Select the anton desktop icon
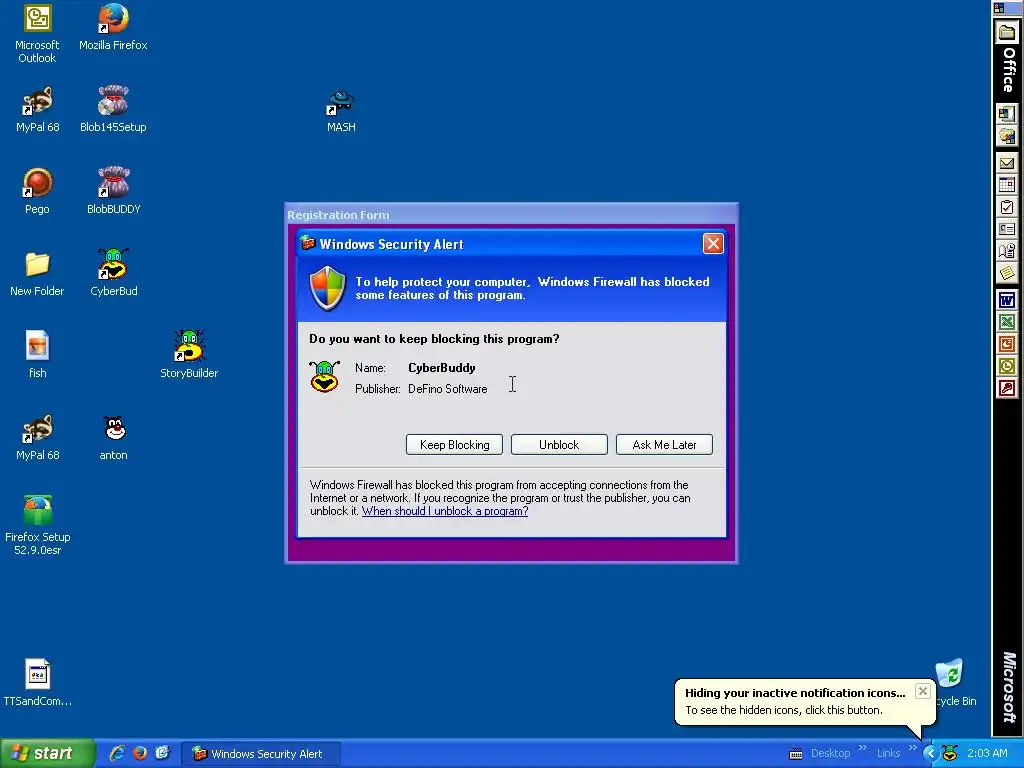This screenshot has width=1024, height=768. [114, 438]
